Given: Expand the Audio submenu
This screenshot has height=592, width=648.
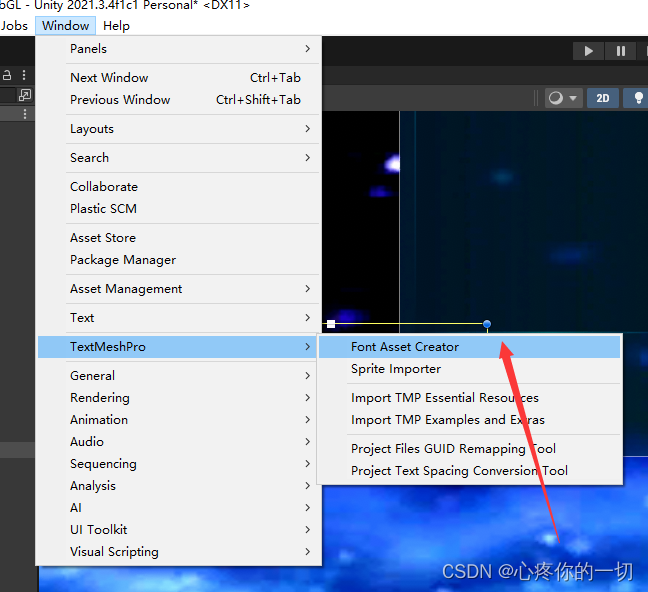Looking at the screenshot, I should (x=179, y=442).
